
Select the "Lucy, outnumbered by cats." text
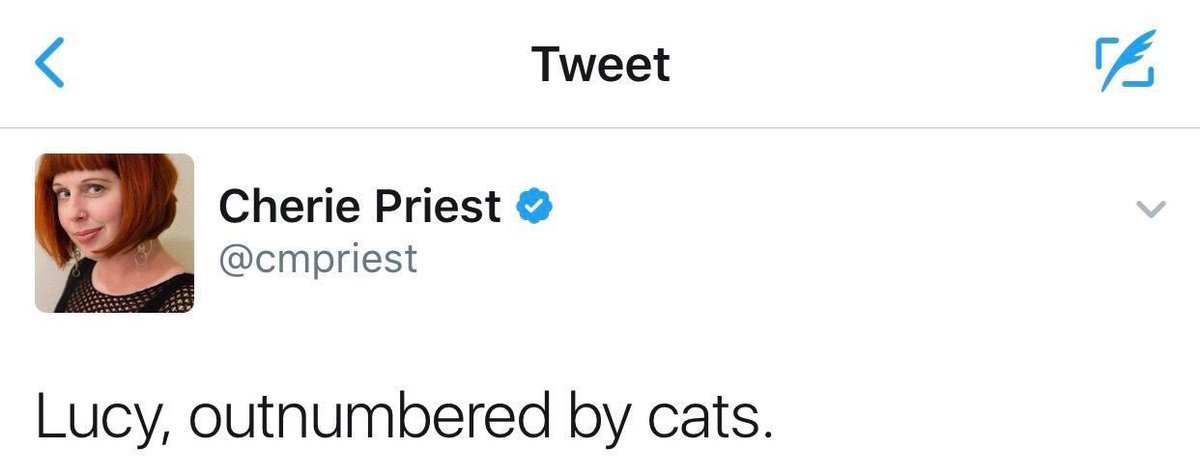(404, 419)
